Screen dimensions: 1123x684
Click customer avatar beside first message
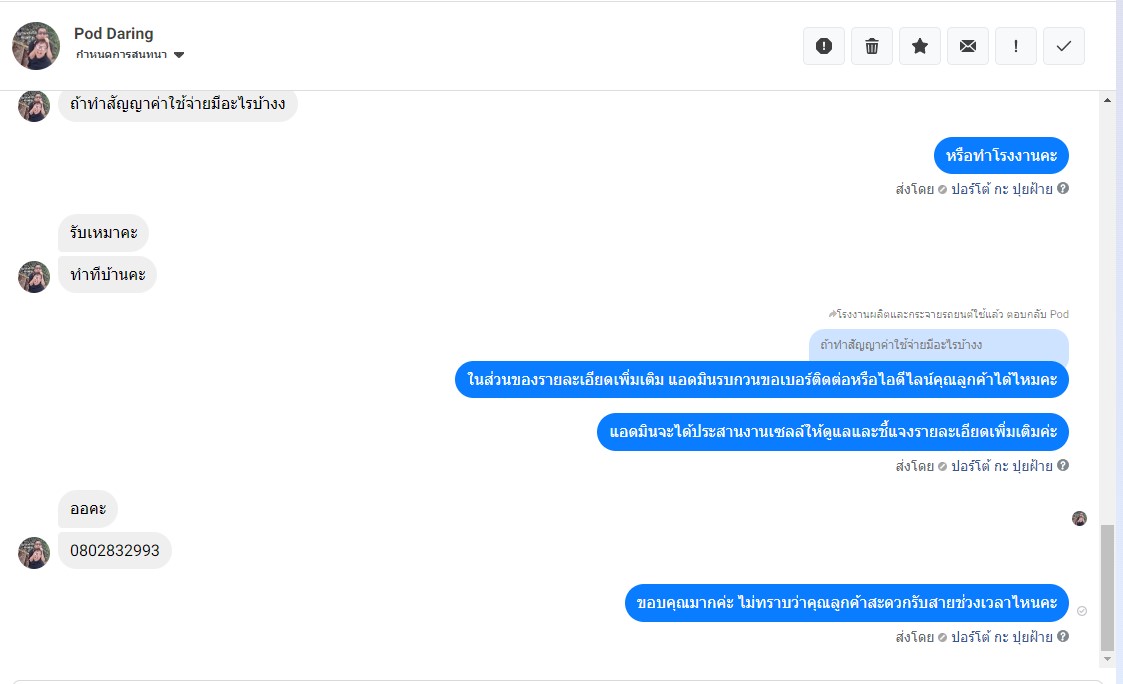[x=34, y=106]
